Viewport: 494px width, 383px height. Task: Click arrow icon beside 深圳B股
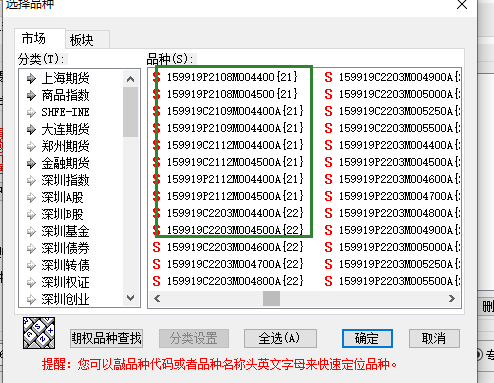(x=31, y=215)
